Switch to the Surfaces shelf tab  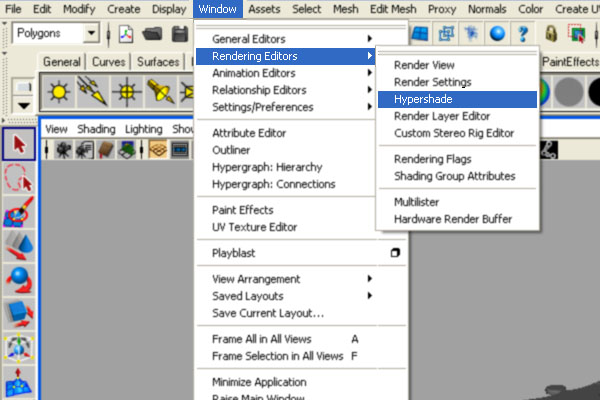point(158,62)
